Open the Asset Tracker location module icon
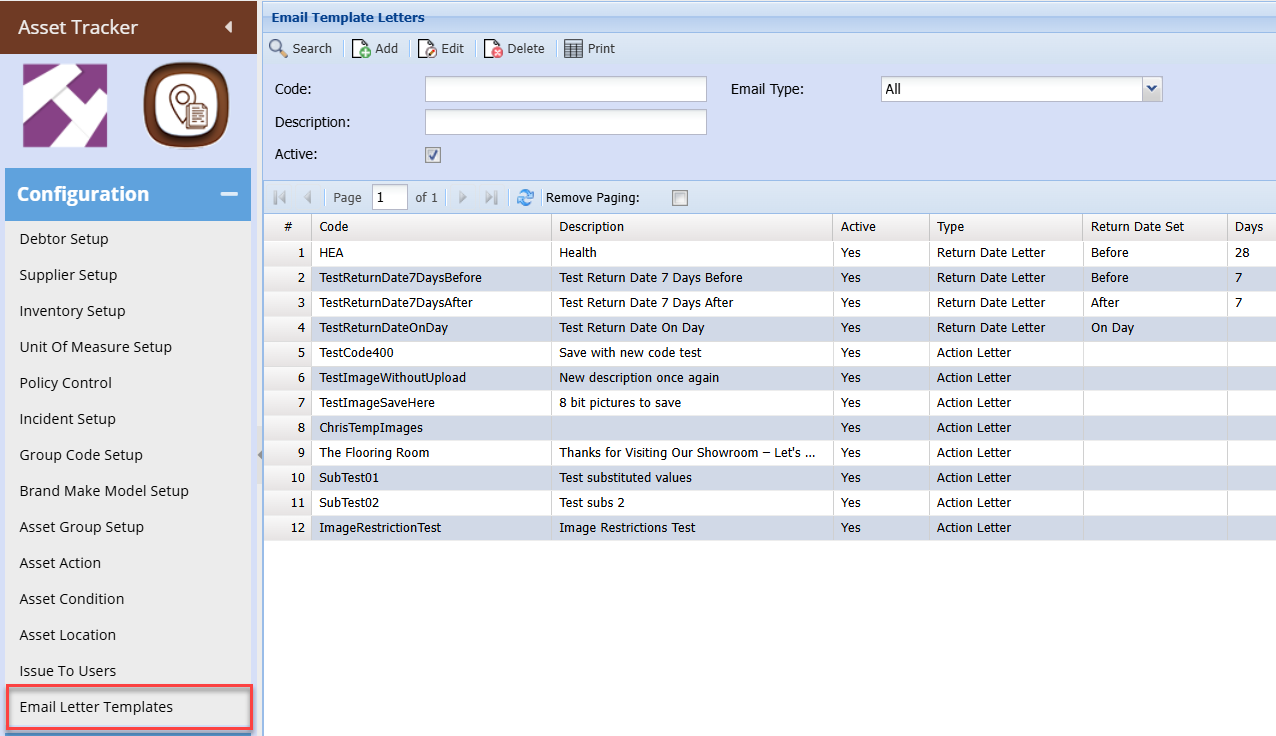This screenshot has height=736, width=1276. click(186, 106)
